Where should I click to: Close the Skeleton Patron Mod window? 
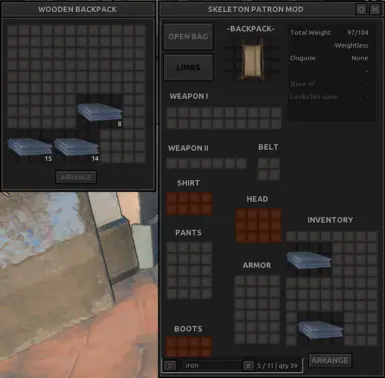375,9
